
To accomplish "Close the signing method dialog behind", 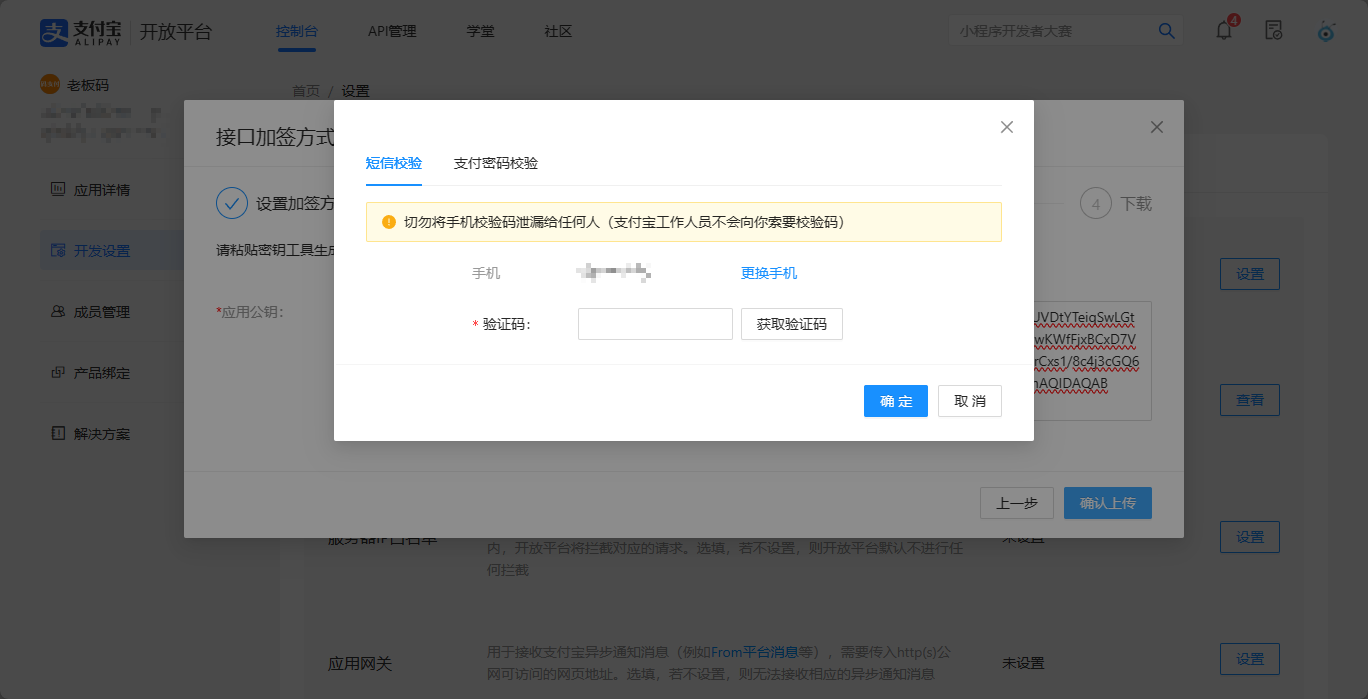I will click(x=1157, y=127).
